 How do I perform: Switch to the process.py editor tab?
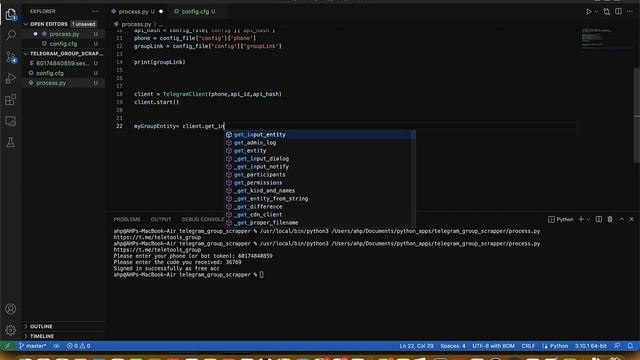pos(137,11)
